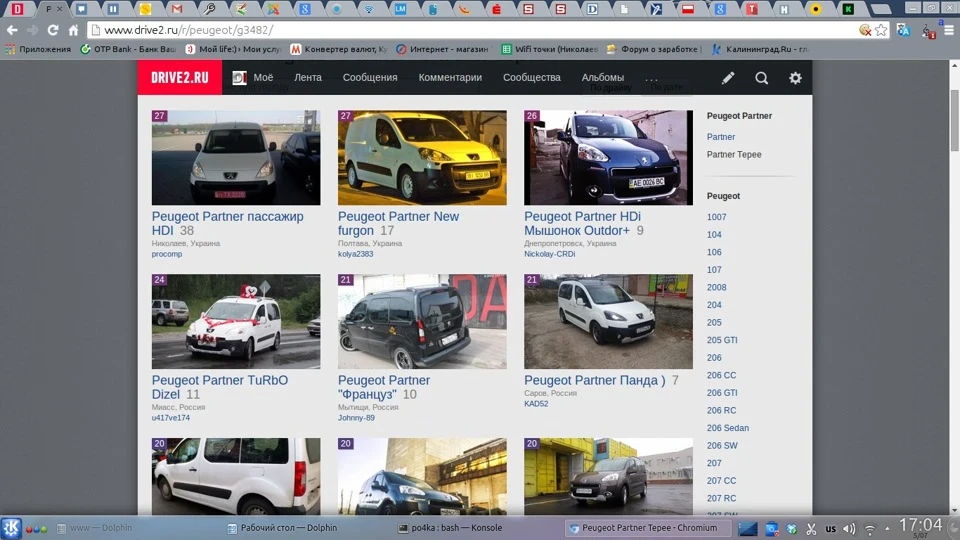Open Peugeot Partner TuRbO Dizel link
The width and height of the screenshot is (960, 540).
(220, 387)
